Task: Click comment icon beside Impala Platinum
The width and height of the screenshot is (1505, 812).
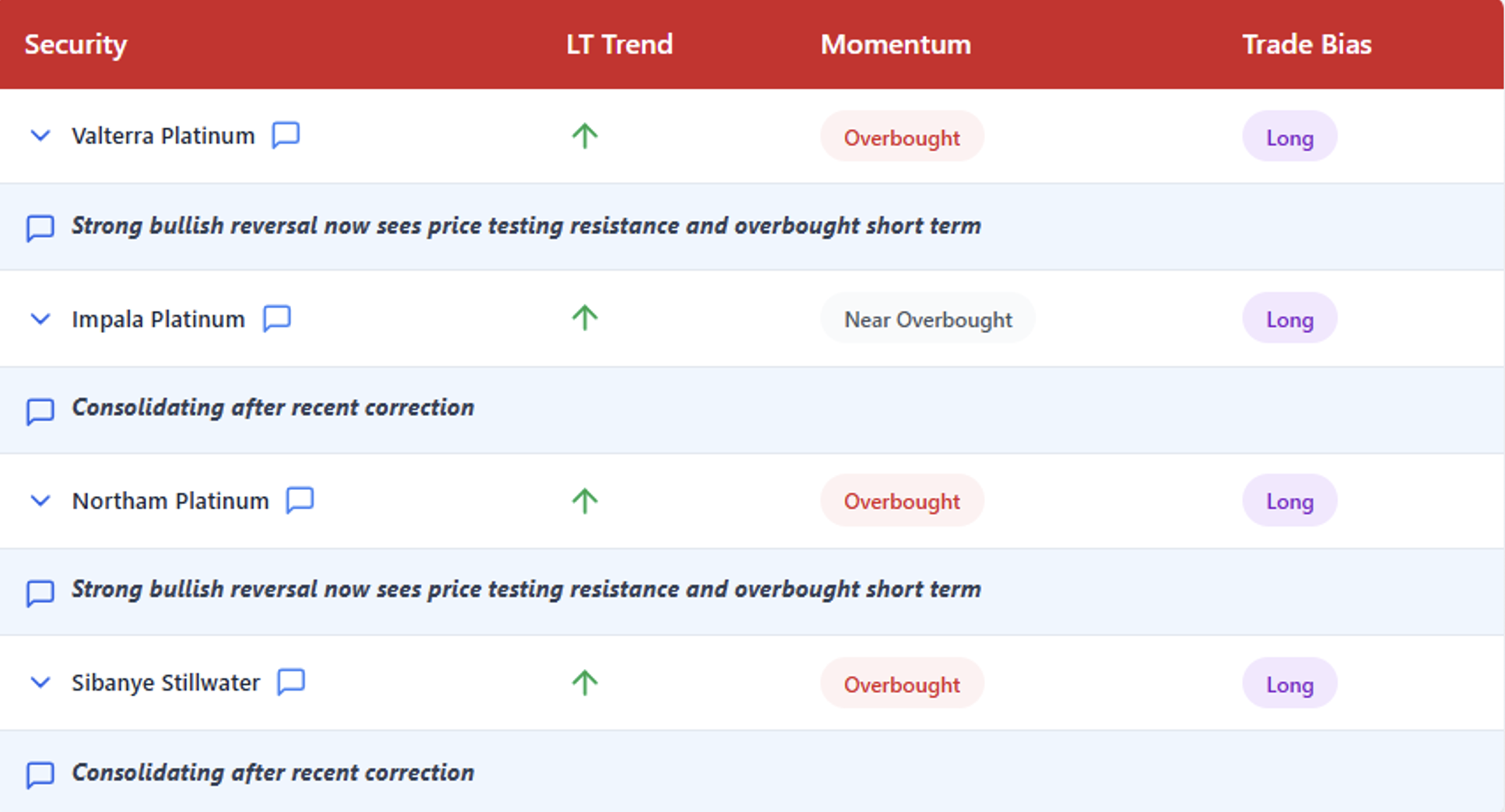Action: pos(276,319)
